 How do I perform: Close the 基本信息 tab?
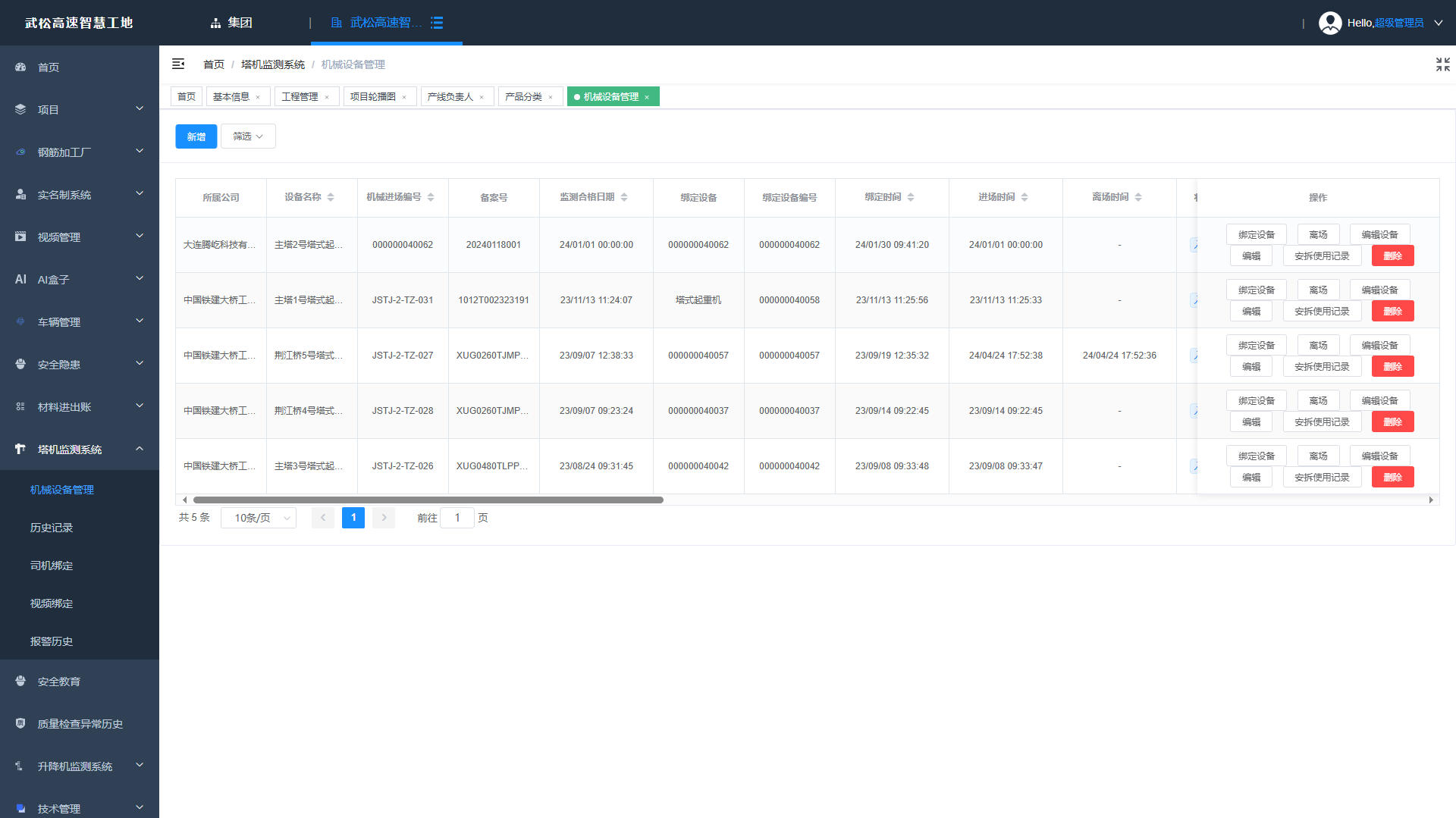[258, 97]
